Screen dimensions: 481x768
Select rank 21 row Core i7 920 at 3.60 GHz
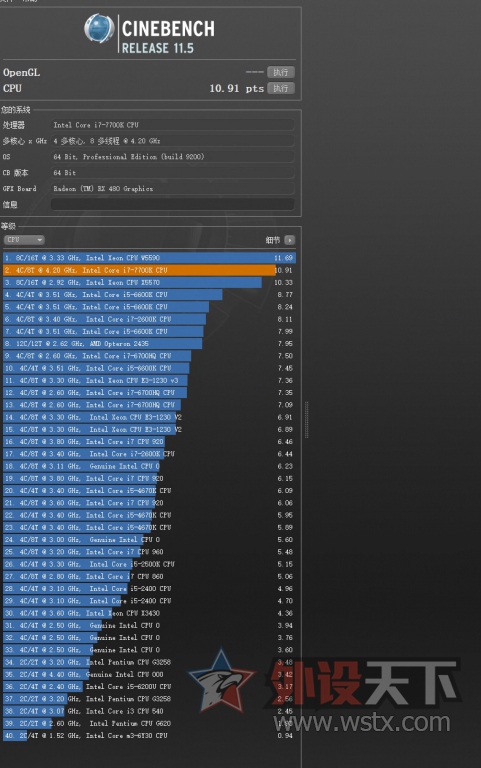coord(149,503)
